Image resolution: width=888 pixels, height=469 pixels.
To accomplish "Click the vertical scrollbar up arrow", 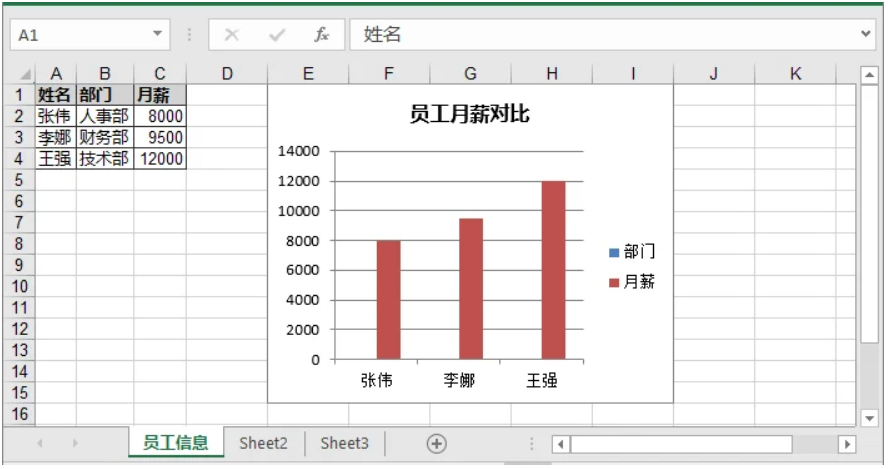I will coord(869,75).
